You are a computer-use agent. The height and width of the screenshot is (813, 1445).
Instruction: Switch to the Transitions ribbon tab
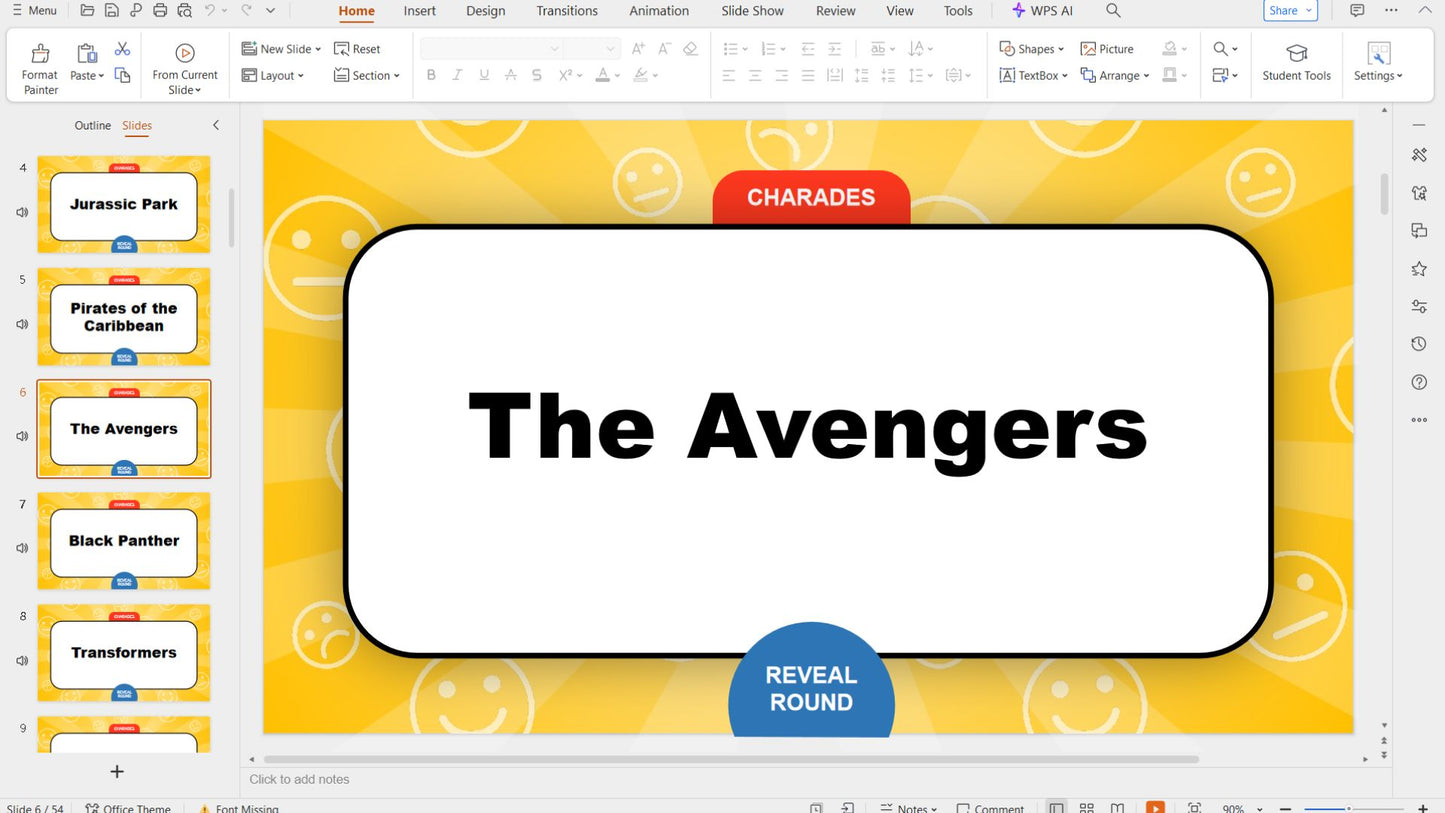click(x=566, y=11)
